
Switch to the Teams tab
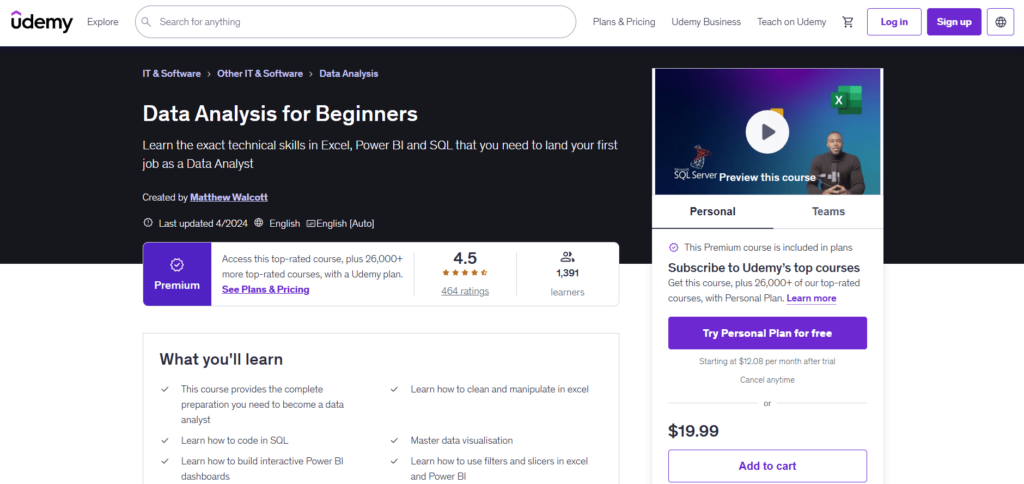pos(828,212)
